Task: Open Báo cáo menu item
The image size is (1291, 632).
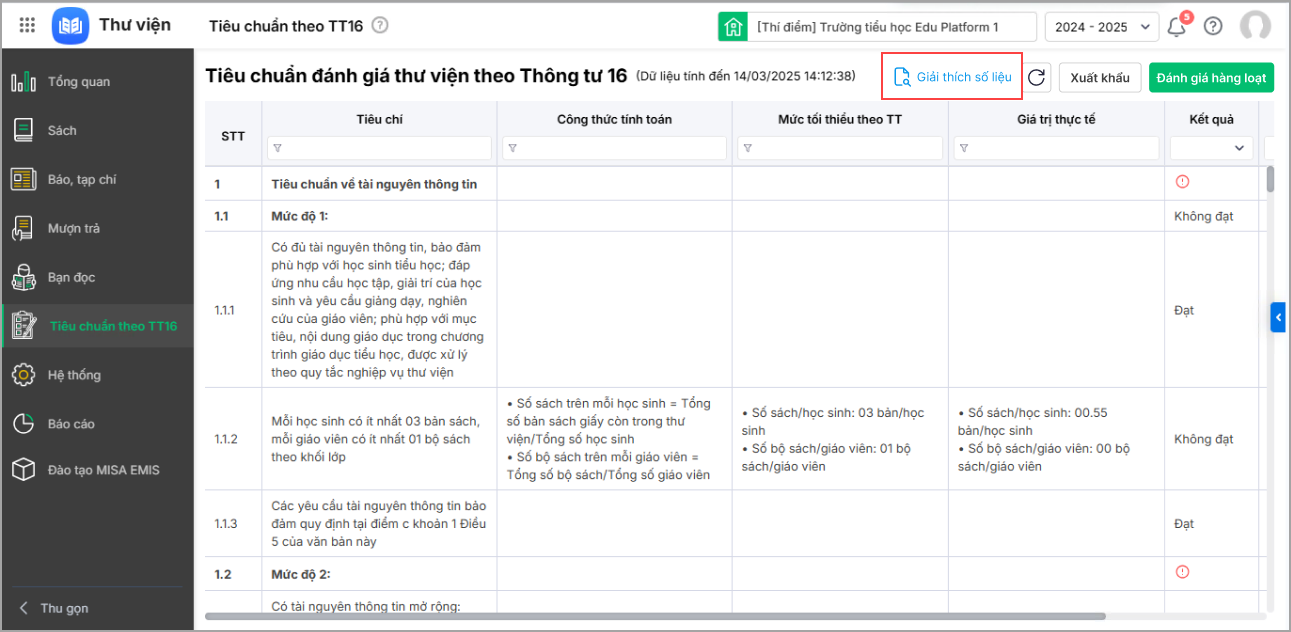Action: click(x=97, y=424)
